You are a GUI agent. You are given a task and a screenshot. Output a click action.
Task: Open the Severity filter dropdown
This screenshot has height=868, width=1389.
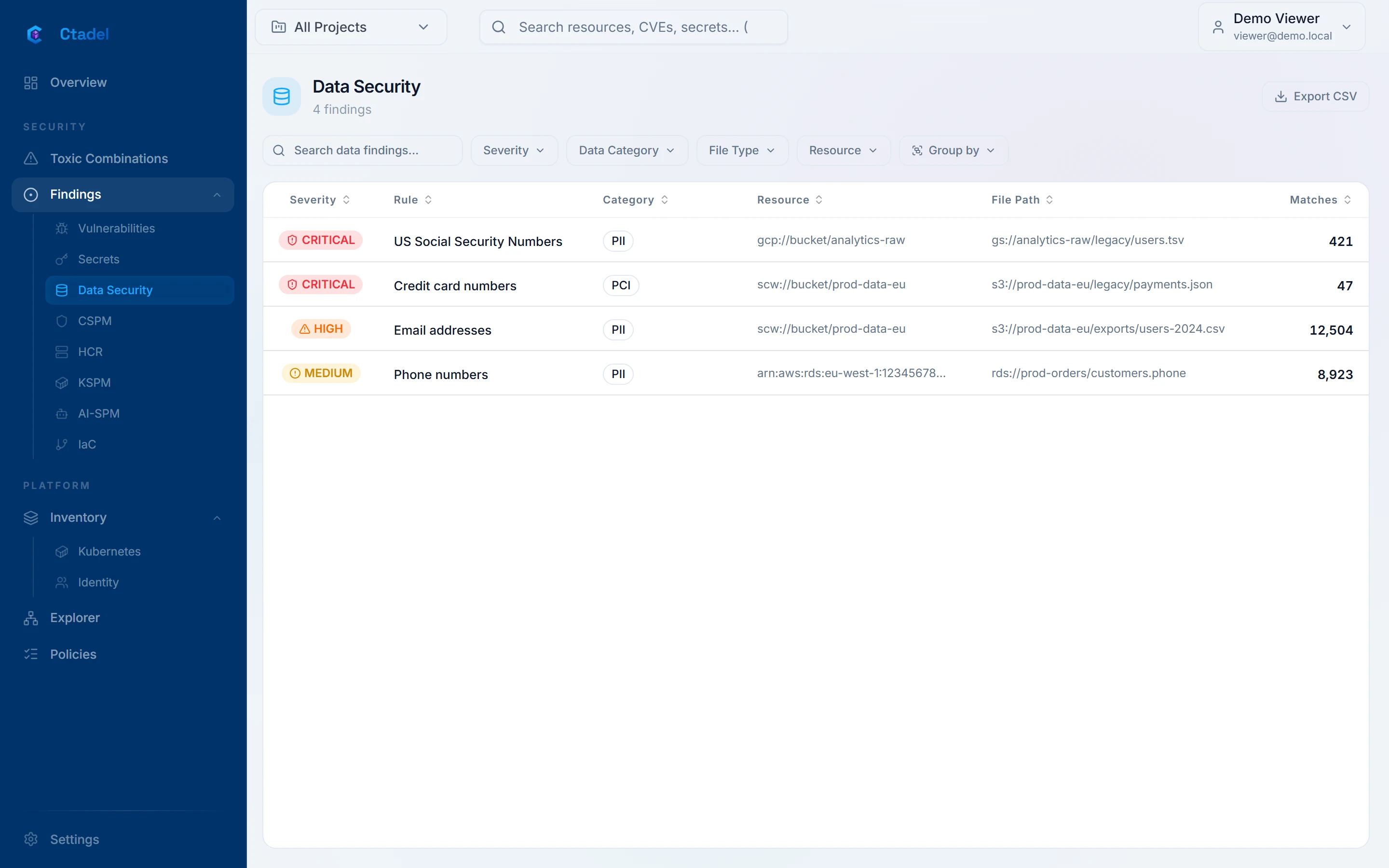[x=514, y=150]
